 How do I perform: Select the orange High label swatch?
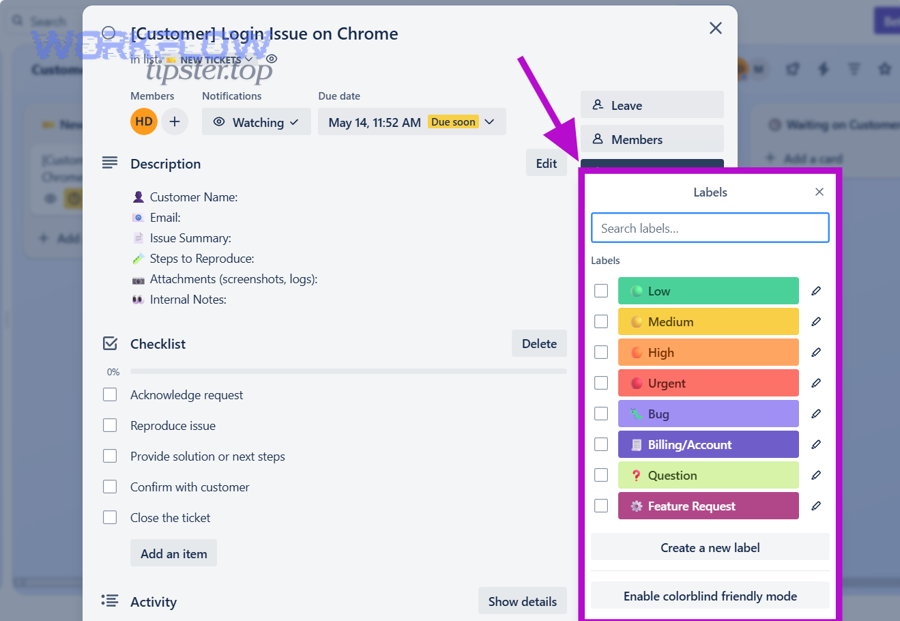point(708,352)
